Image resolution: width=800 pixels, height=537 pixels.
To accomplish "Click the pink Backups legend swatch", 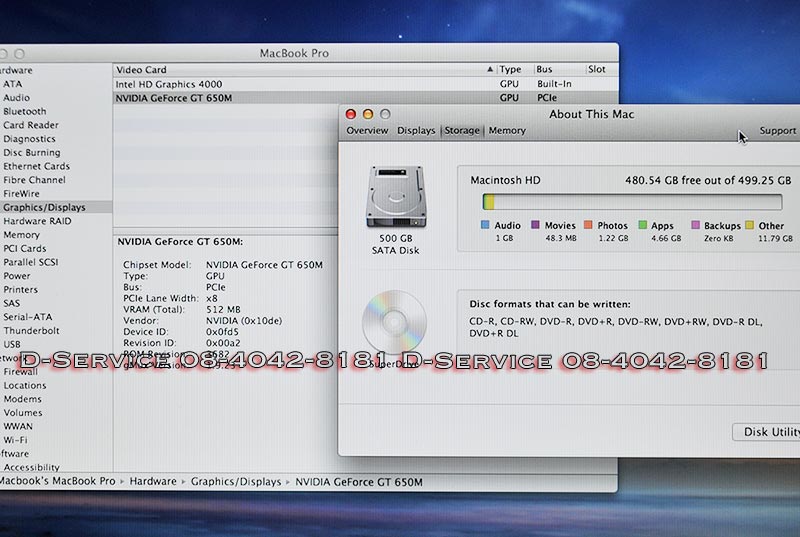I will (x=695, y=225).
